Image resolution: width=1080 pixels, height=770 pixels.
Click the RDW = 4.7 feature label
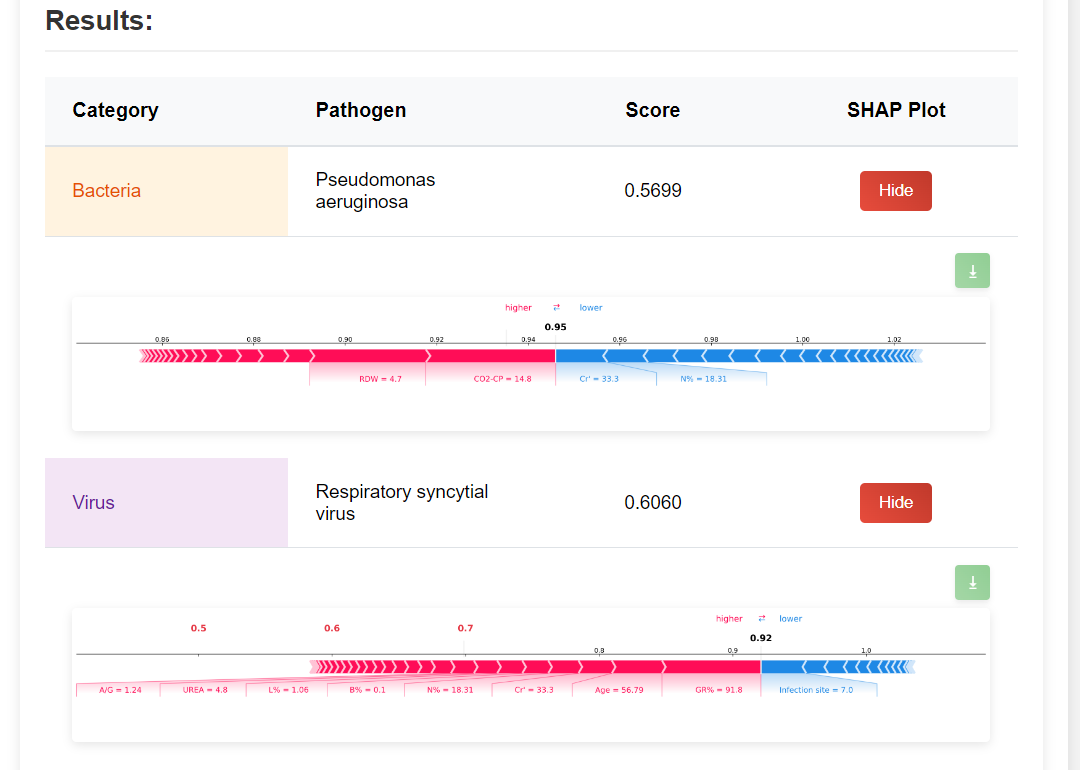(380, 379)
